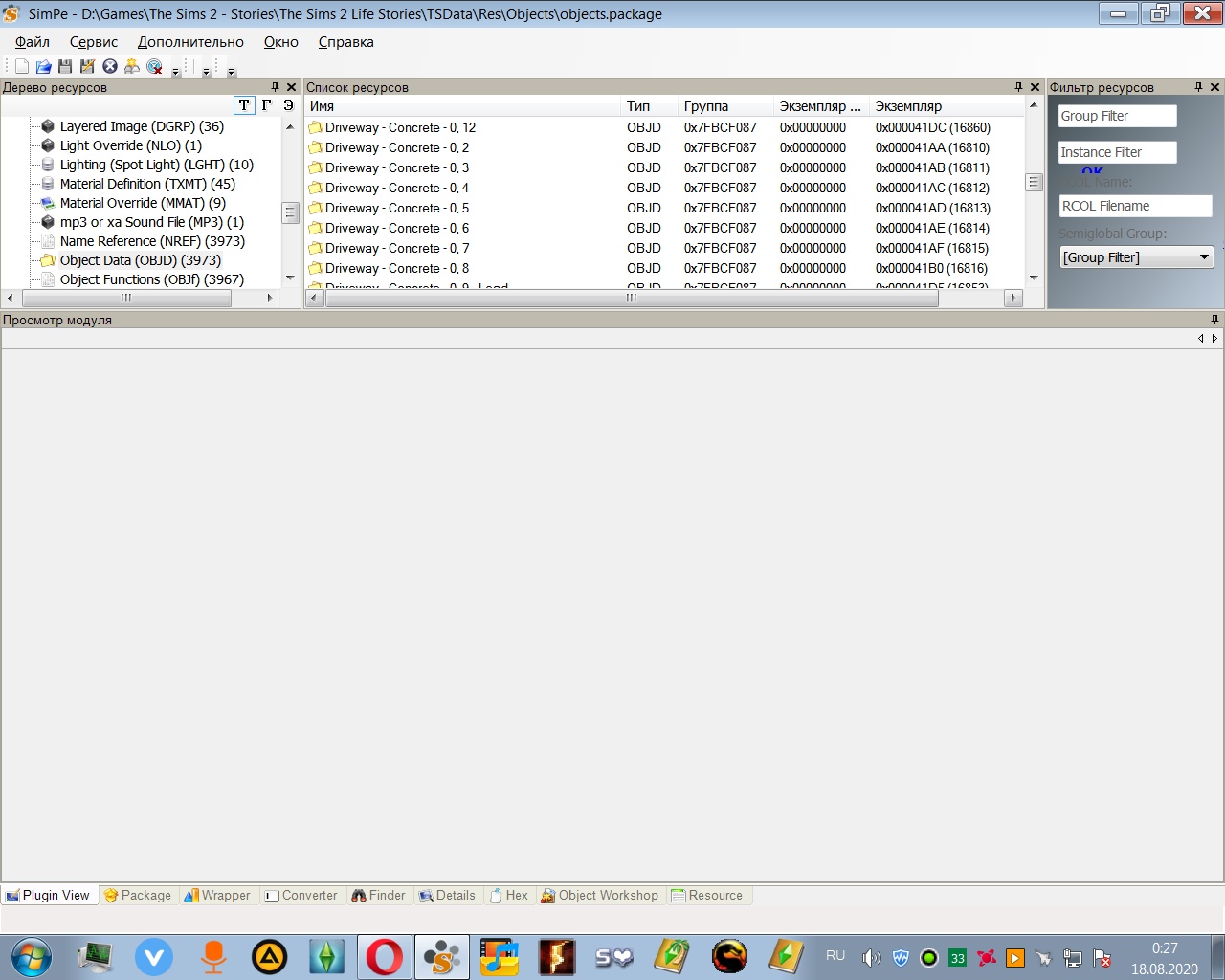
Task: Click the New package toolbar icon
Action: [21, 66]
